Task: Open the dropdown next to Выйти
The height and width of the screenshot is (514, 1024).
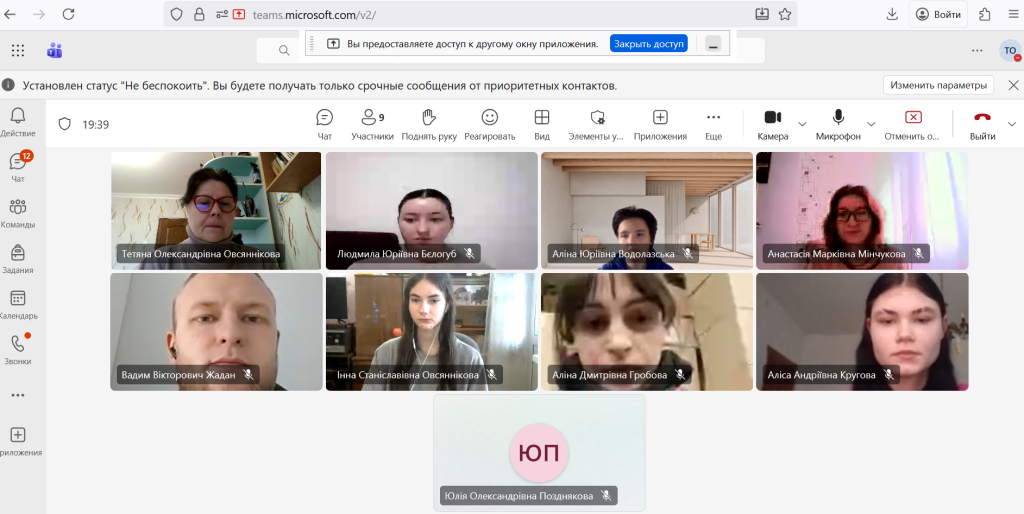Action: click(1012, 125)
